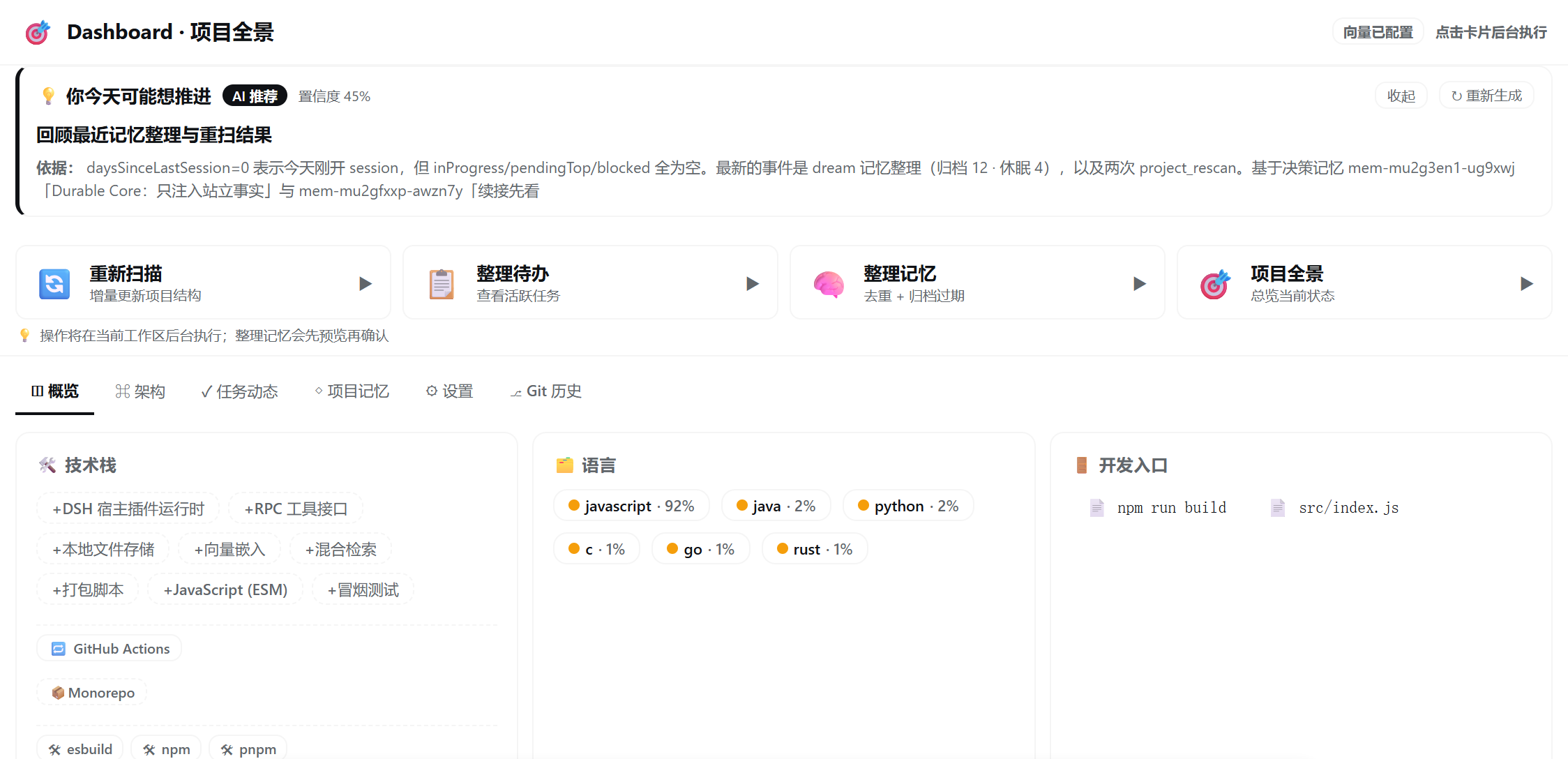Image resolution: width=1568 pixels, height=759 pixels.
Task: Collapse the recommendation with 收起
Action: coord(1401,96)
